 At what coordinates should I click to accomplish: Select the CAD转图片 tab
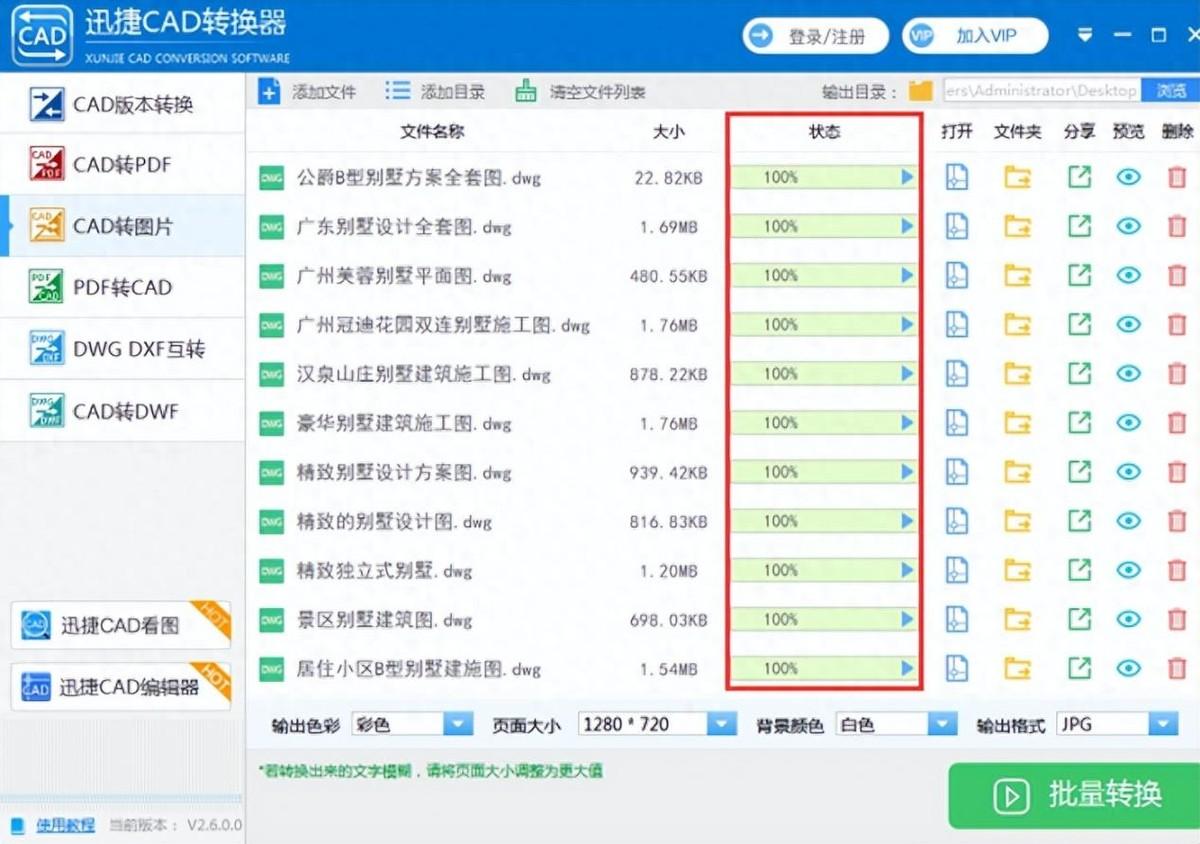coord(122,226)
